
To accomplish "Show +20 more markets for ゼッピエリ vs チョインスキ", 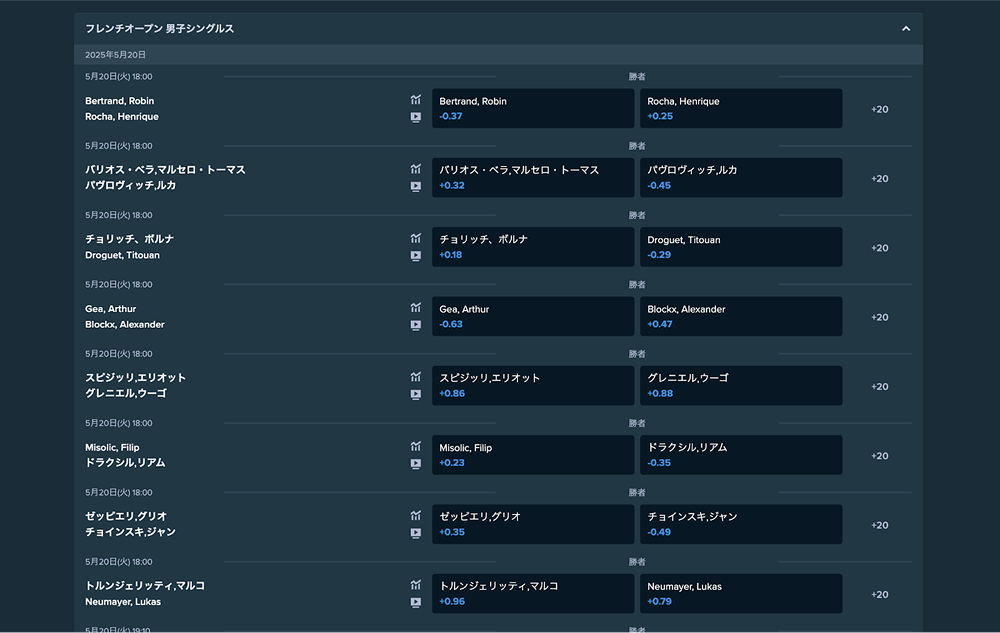I will coord(879,525).
